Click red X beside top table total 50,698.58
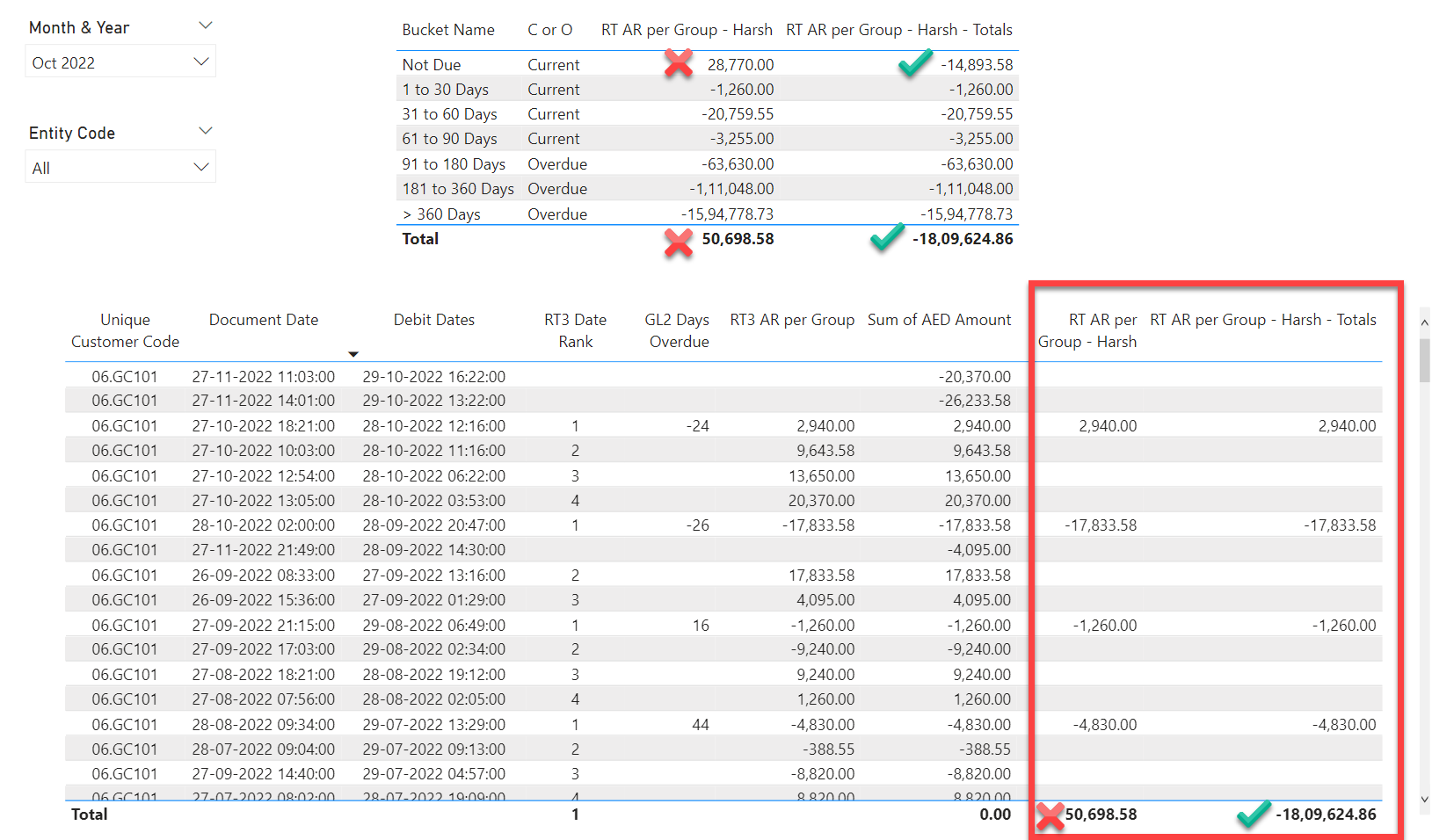Screen dimensions: 1454x840 pyautogui.click(x=678, y=243)
